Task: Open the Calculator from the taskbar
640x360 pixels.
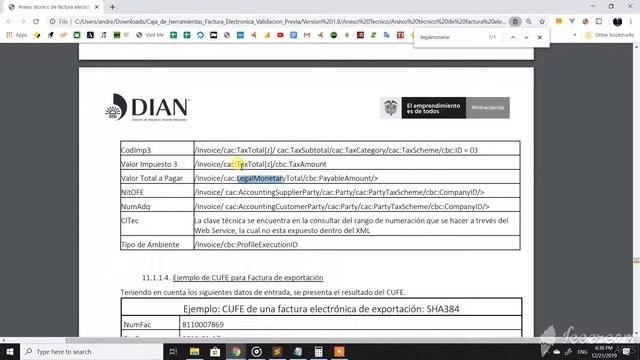Action: point(319,351)
